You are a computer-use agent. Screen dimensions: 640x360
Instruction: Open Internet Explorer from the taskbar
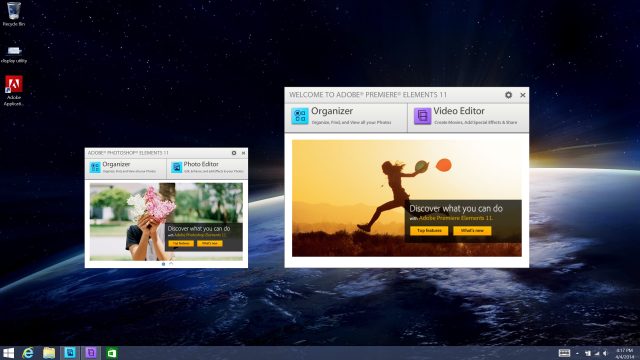tap(28, 353)
